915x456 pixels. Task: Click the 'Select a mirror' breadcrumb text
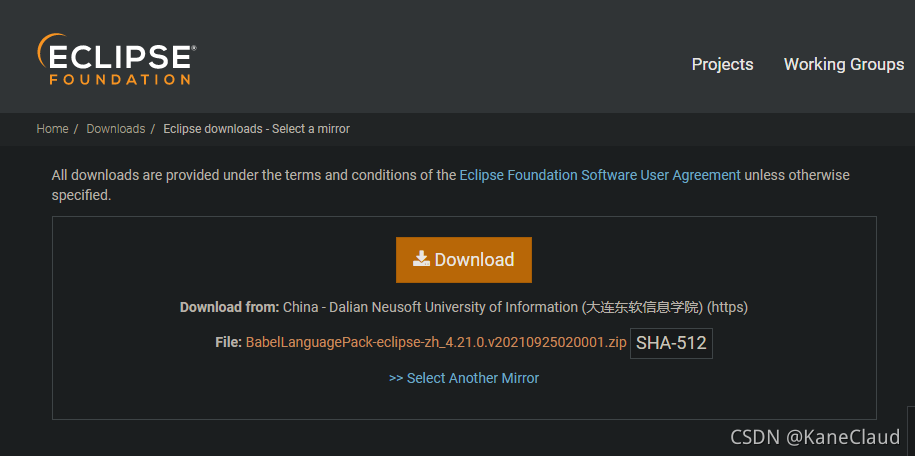click(256, 129)
